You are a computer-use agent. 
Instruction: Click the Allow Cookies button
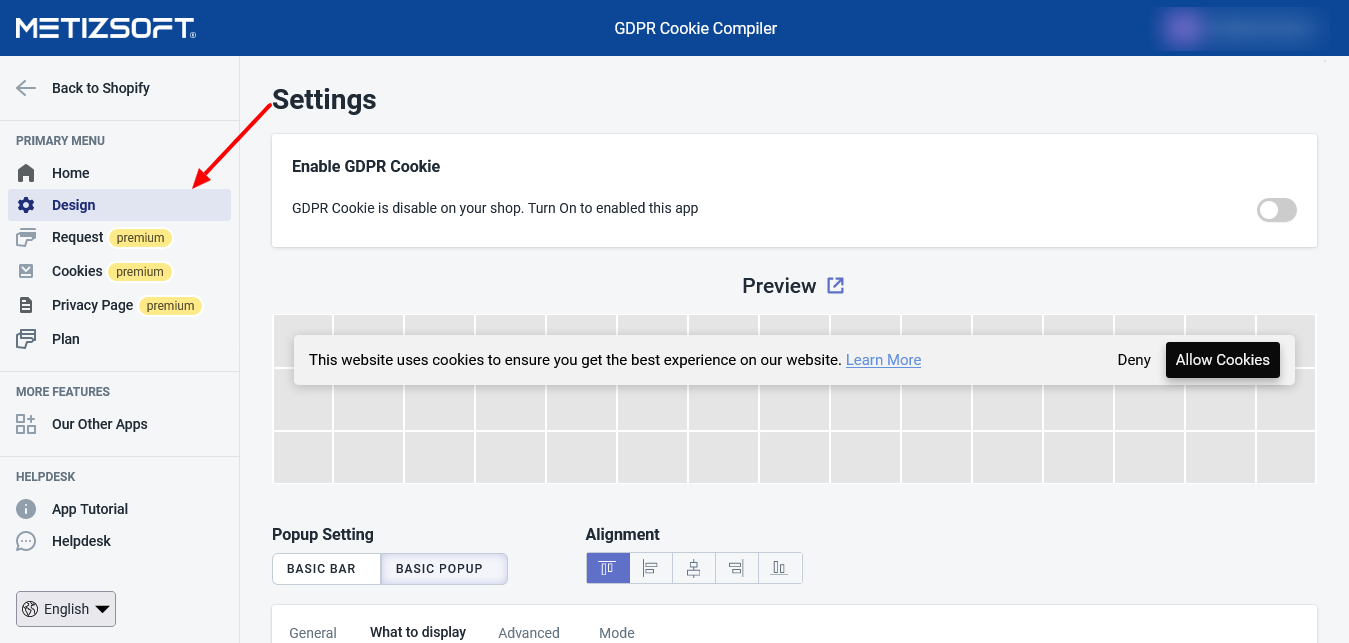[1222, 360]
